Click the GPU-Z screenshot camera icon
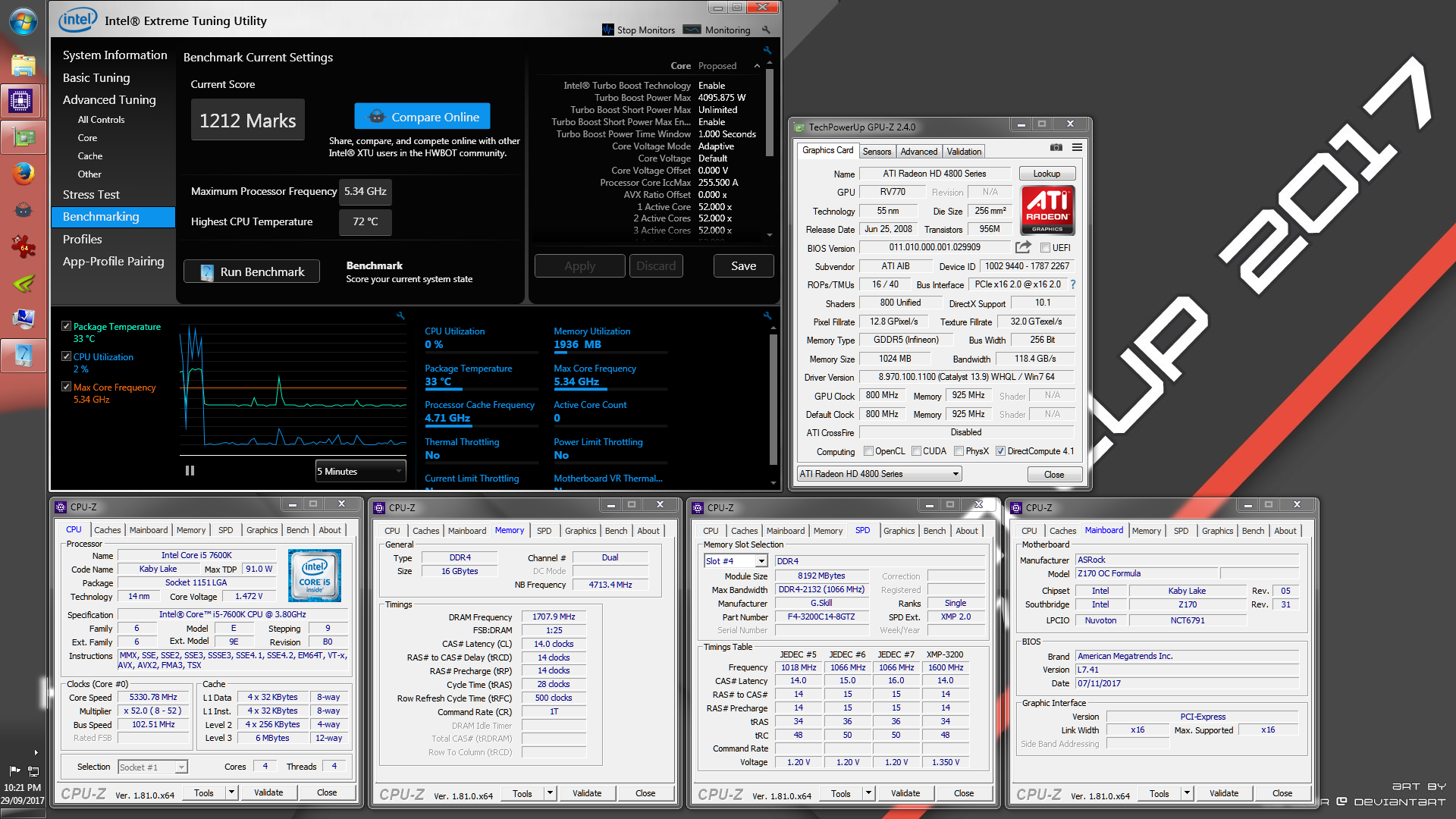This screenshot has height=819, width=1456. (1056, 147)
